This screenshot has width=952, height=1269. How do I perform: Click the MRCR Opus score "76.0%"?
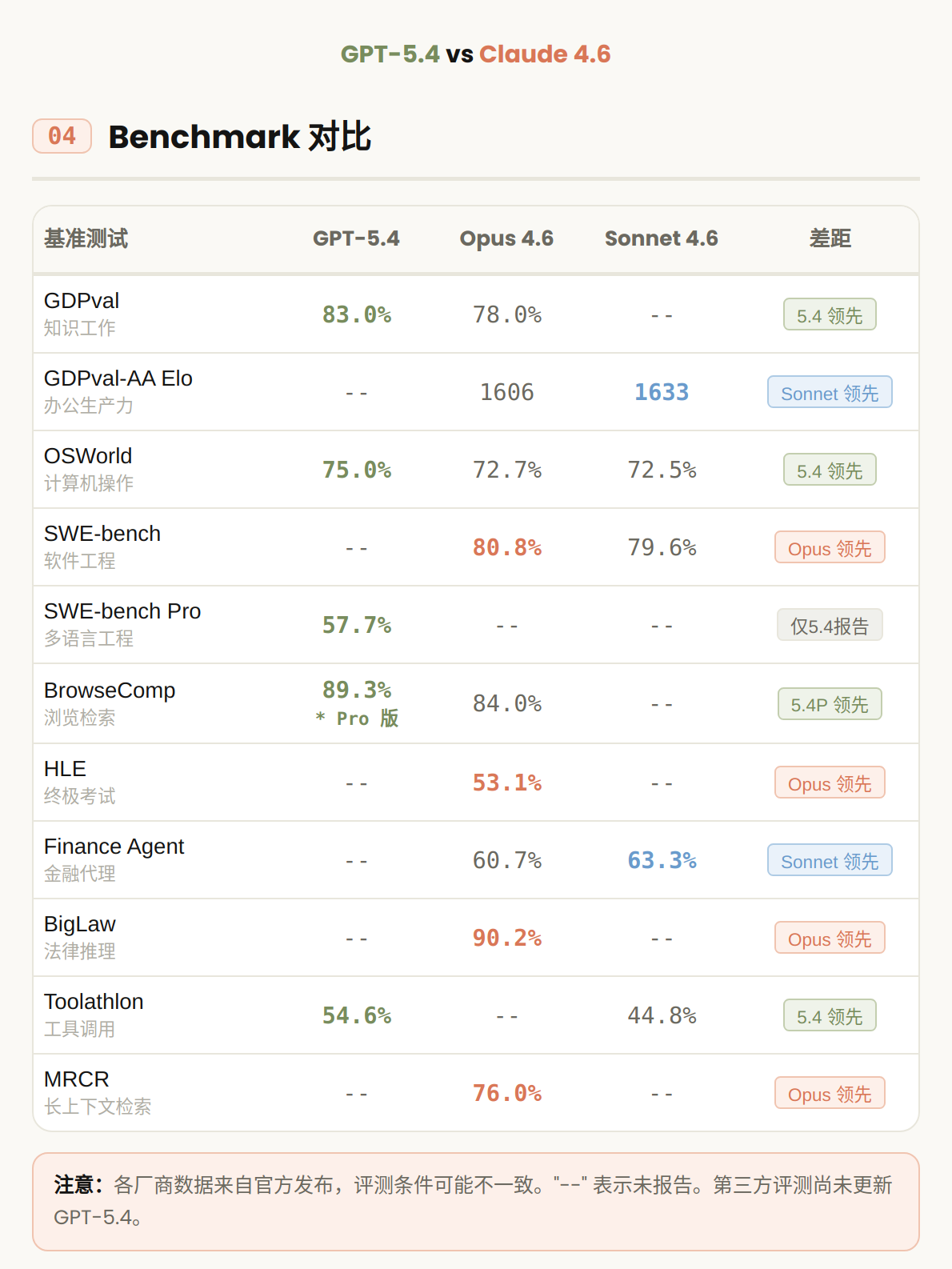[x=507, y=1093]
